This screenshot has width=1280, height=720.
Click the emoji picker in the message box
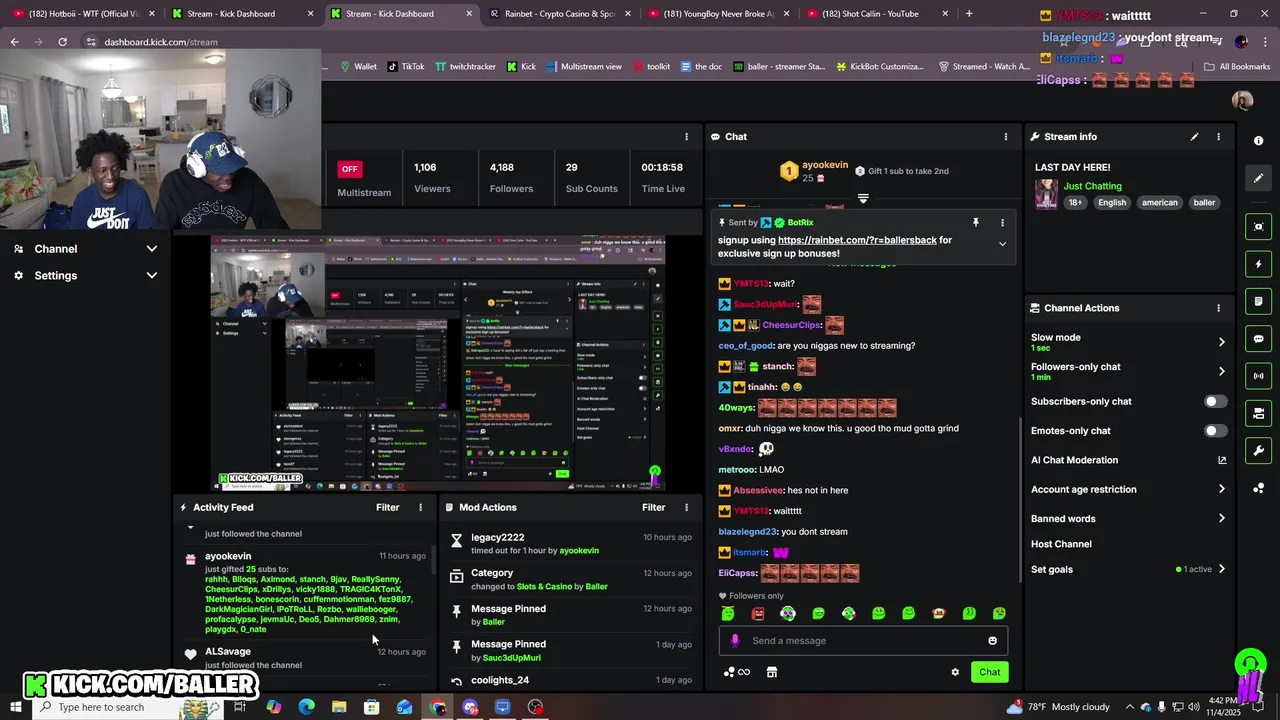[x=992, y=641]
